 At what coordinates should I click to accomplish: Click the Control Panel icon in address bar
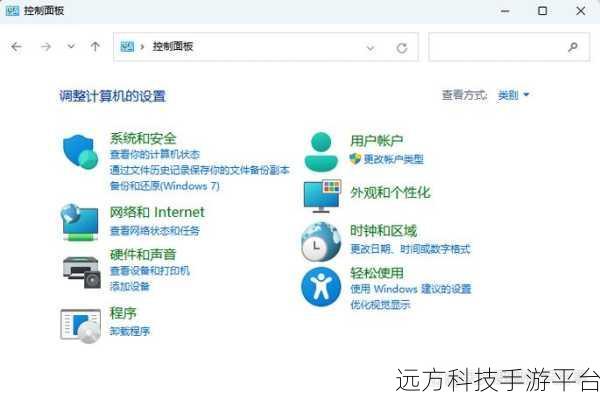coord(127,47)
